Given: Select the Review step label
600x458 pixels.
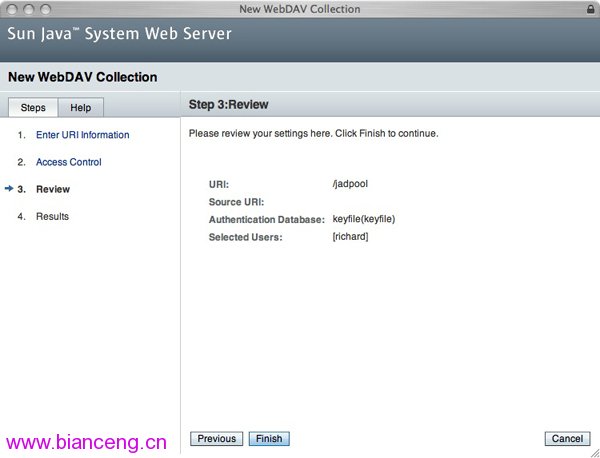Looking at the screenshot, I should 53,189.
